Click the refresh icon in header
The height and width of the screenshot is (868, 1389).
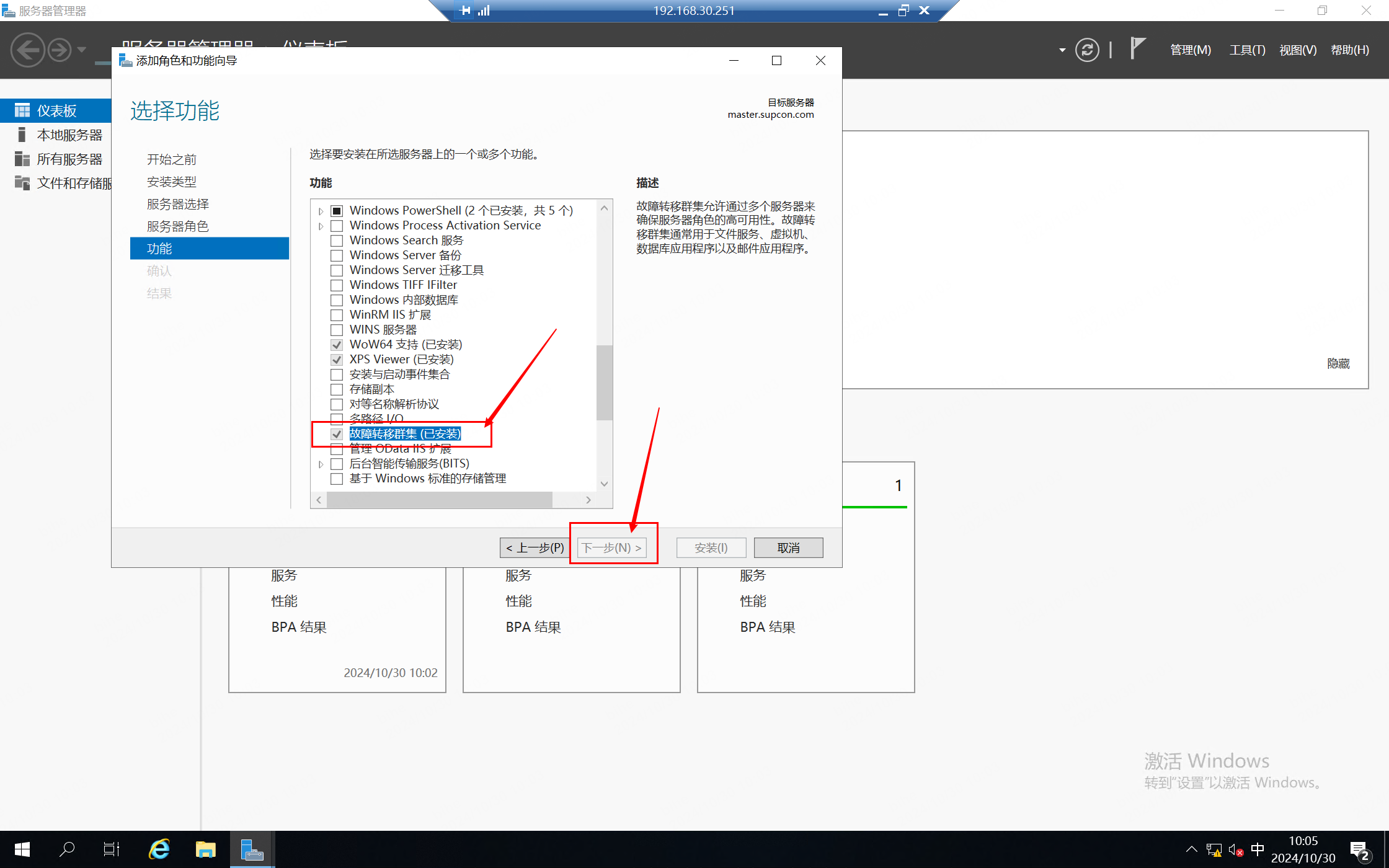click(x=1087, y=50)
